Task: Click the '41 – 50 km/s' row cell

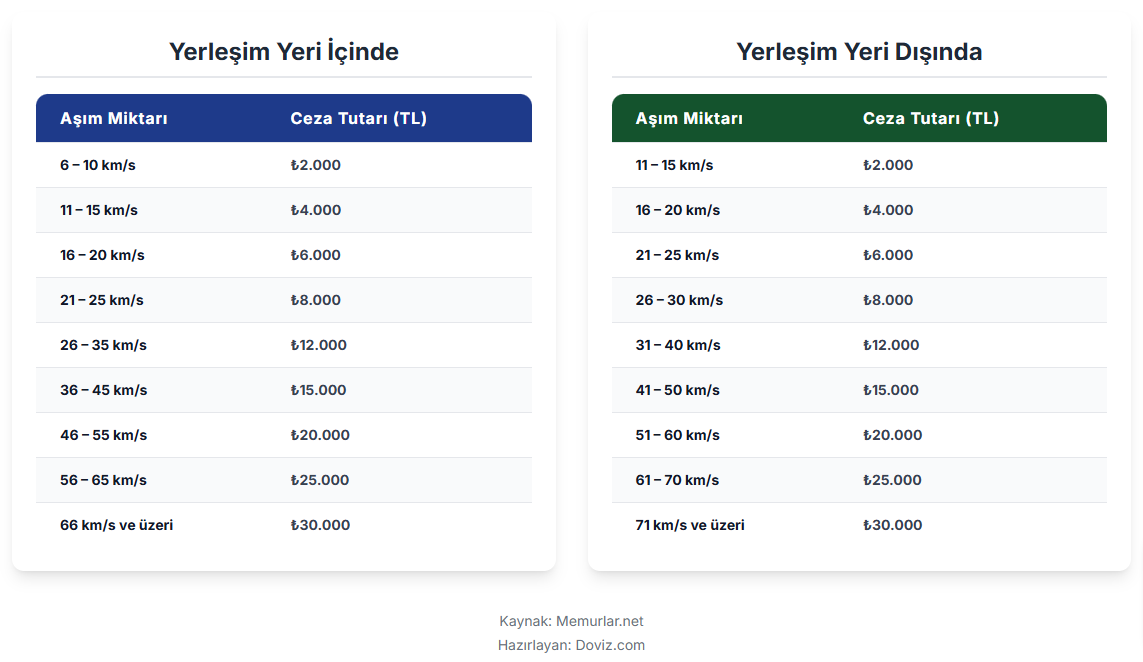Action: pyautogui.click(x=678, y=390)
